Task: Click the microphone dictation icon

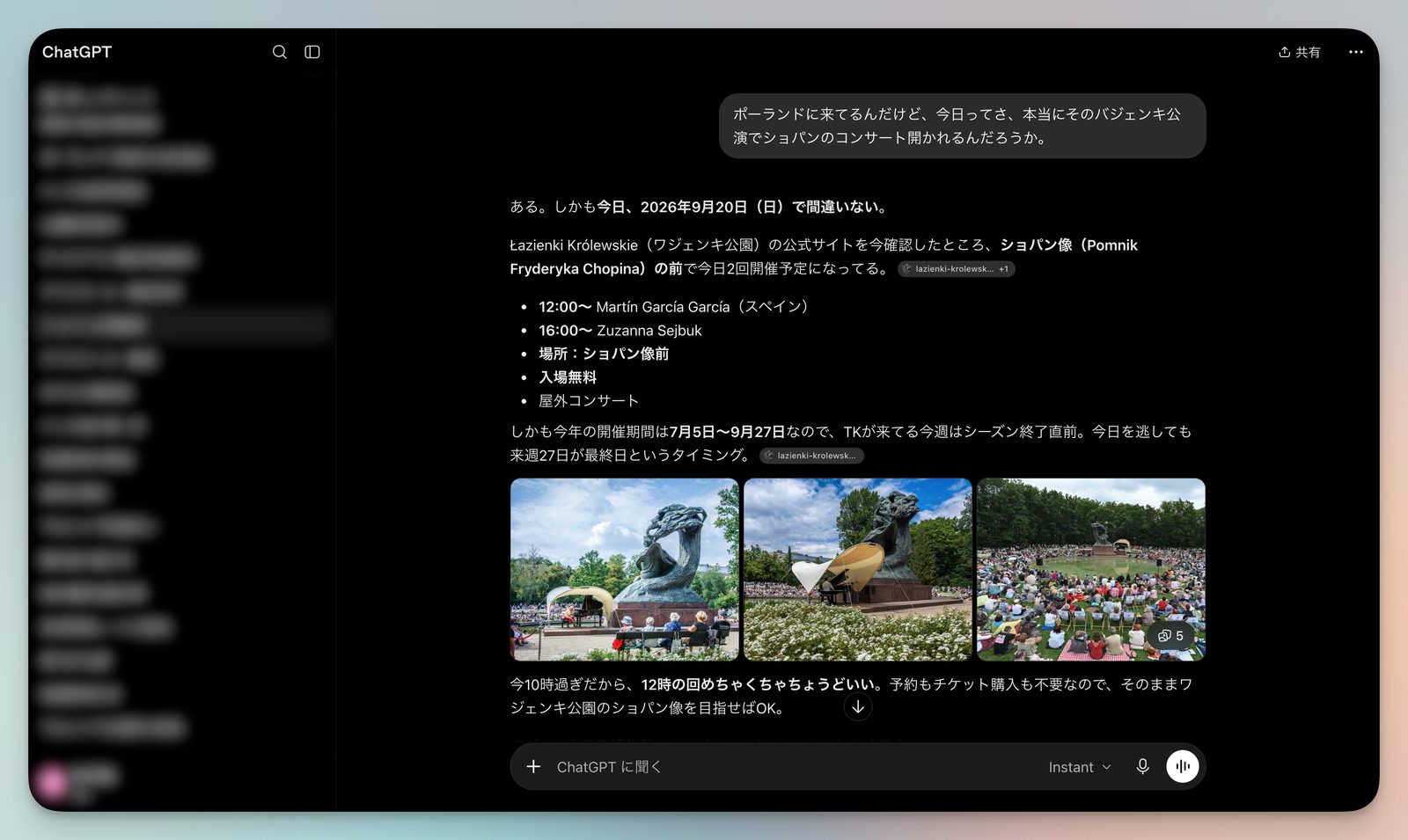Action: point(1142,766)
